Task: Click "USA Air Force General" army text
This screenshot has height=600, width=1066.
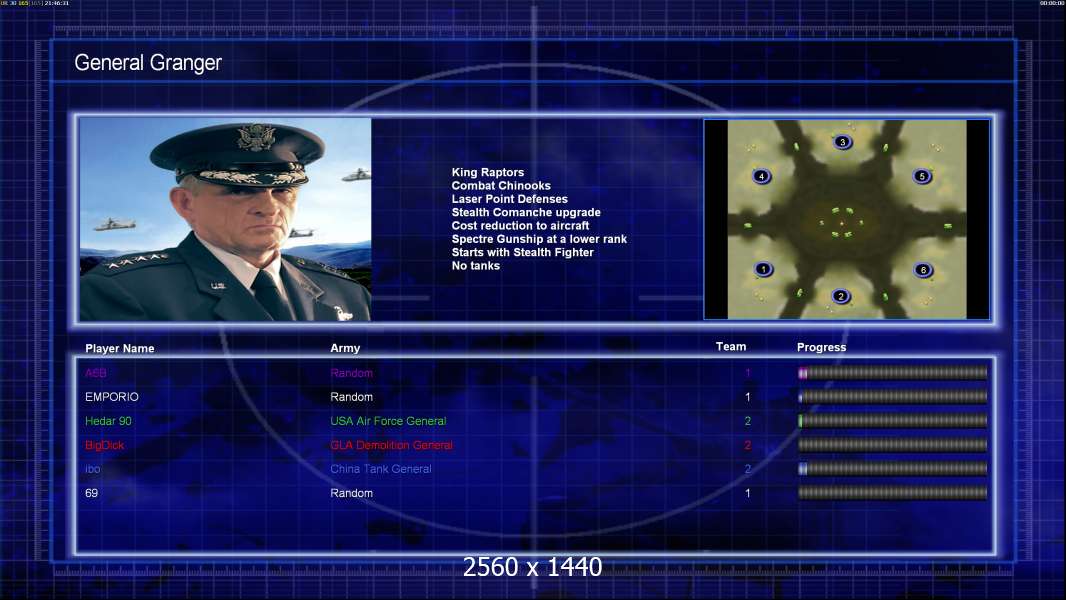Action: (388, 421)
